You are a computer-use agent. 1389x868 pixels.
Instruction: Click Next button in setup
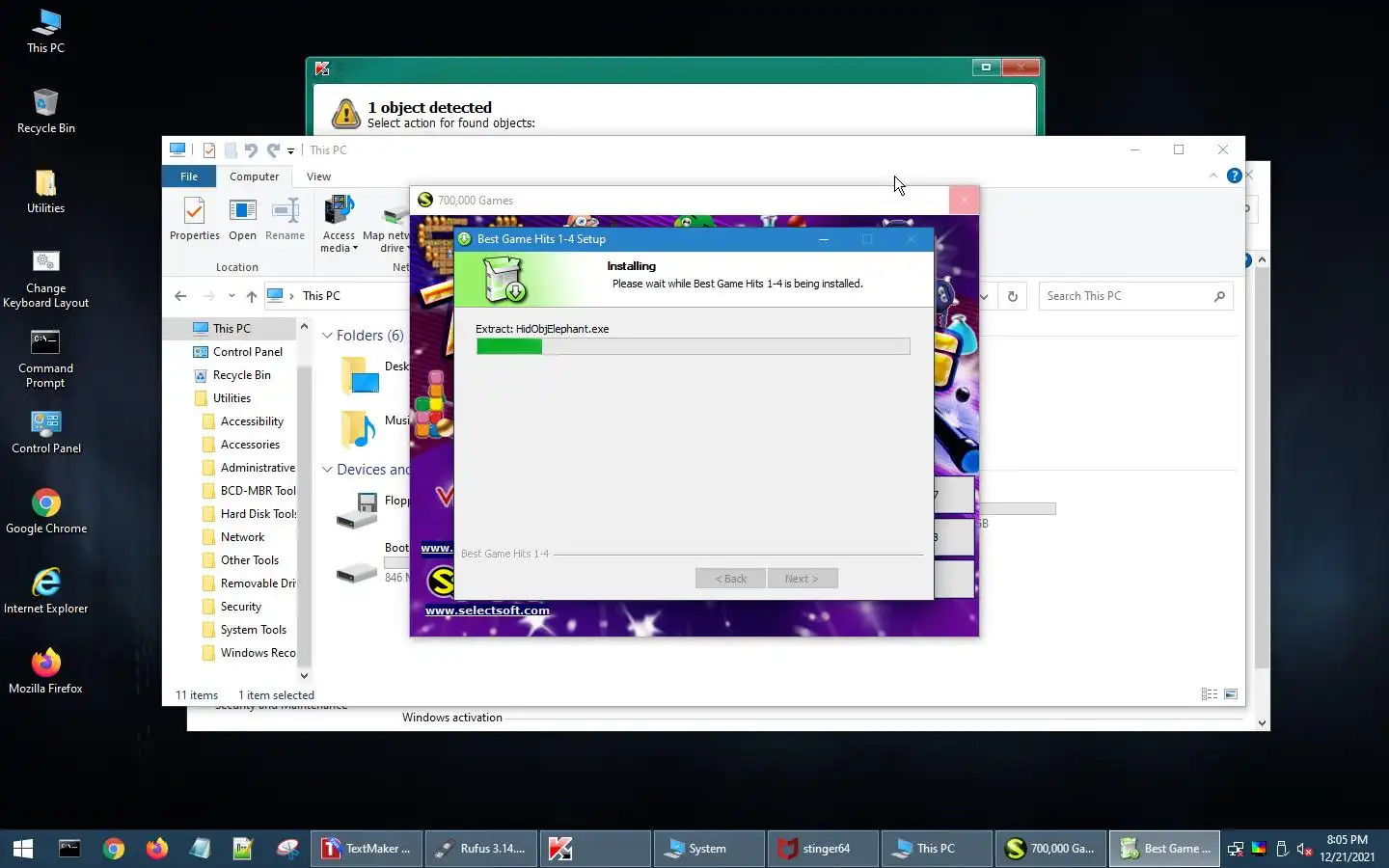[x=803, y=579]
